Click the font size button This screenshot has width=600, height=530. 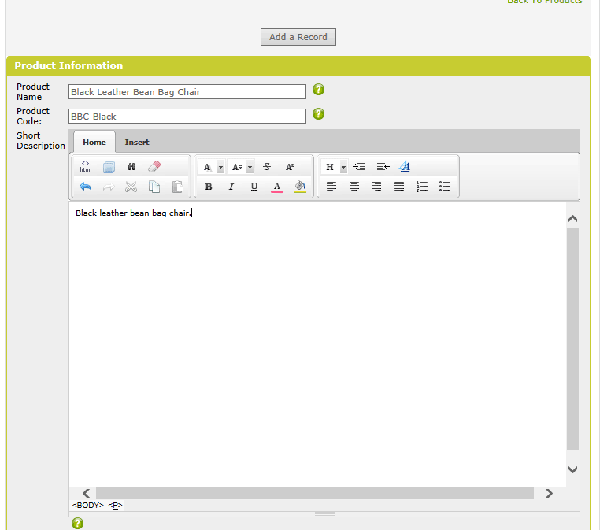237,167
